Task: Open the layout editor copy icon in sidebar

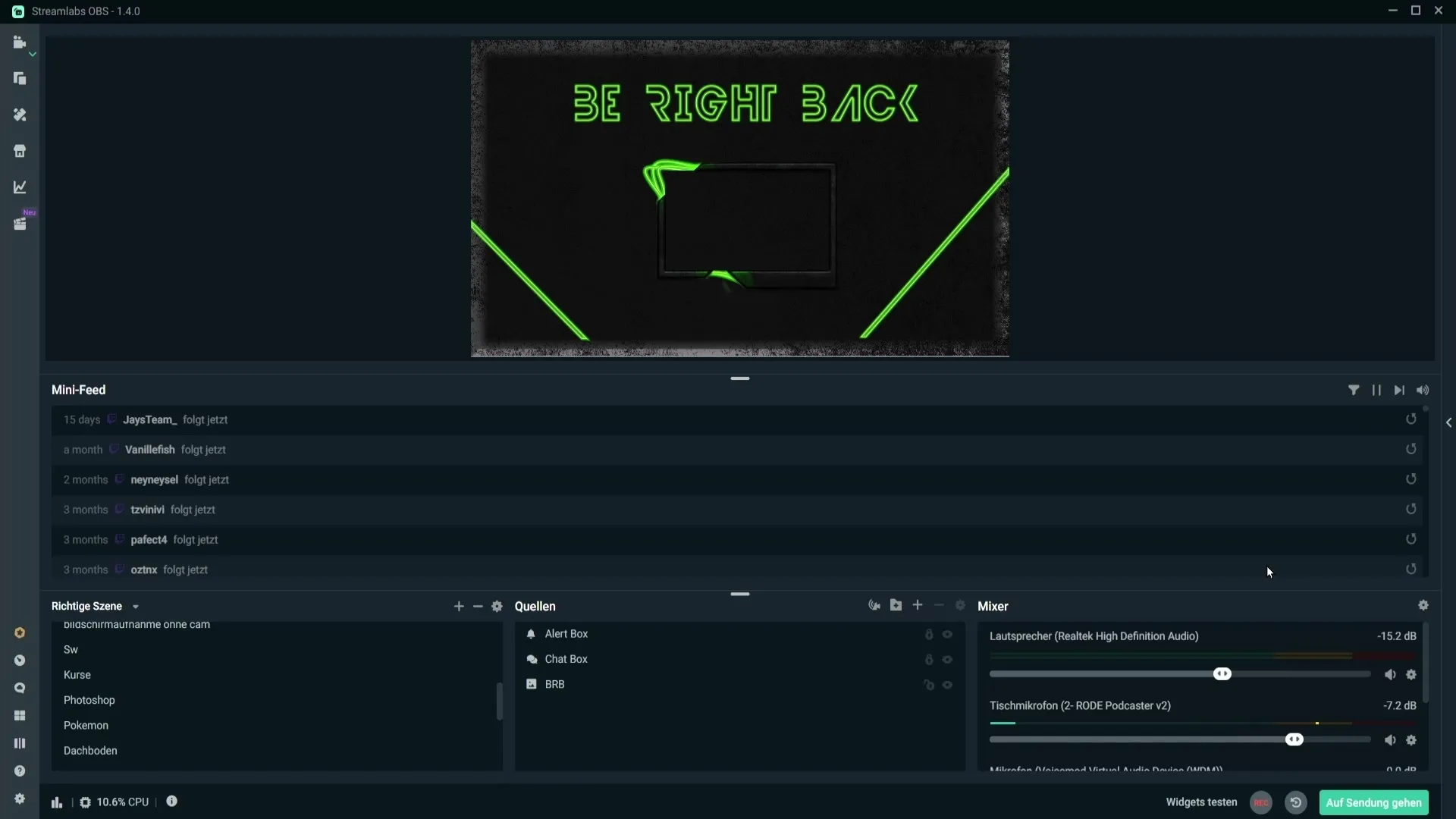Action: pos(20,79)
